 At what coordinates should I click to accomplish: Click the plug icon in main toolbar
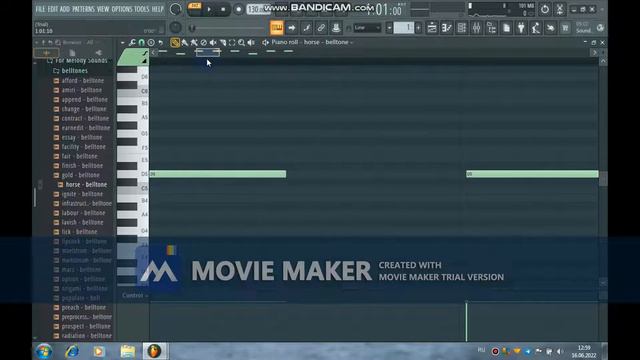click(521, 28)
